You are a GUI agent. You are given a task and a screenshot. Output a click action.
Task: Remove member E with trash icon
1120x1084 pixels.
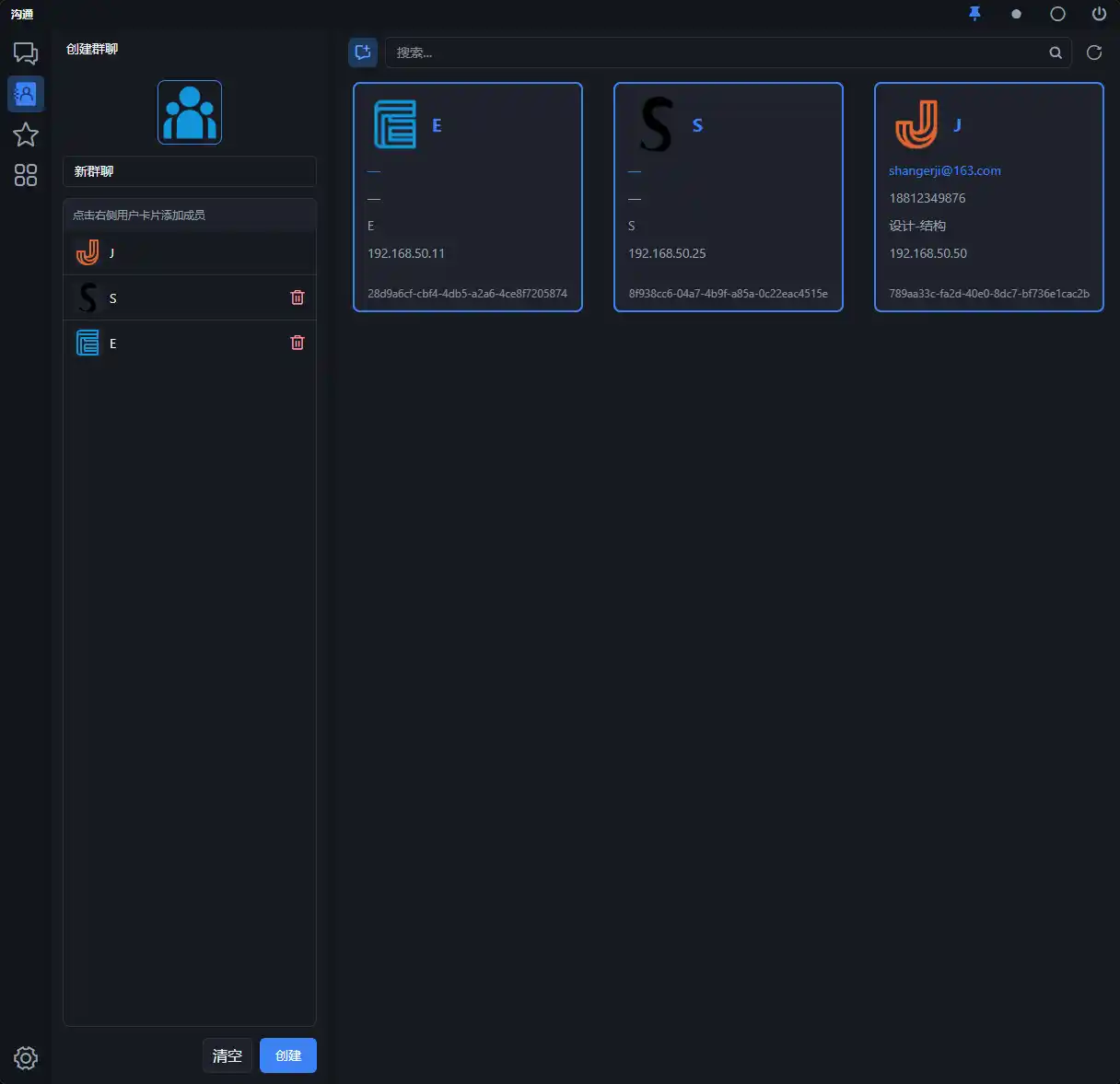(297, 343)
